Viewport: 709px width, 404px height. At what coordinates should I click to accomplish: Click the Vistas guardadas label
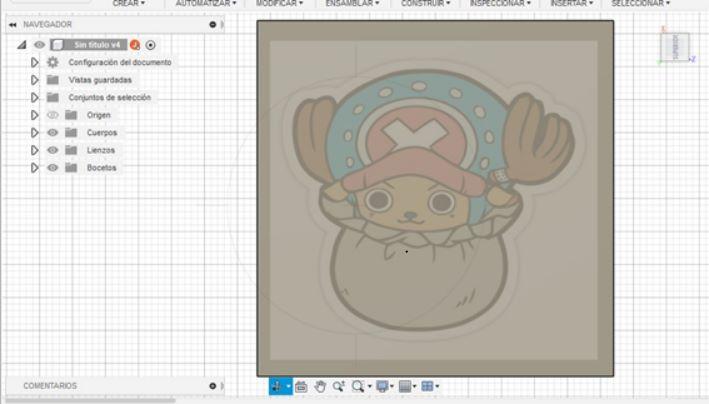click(100, 80)
